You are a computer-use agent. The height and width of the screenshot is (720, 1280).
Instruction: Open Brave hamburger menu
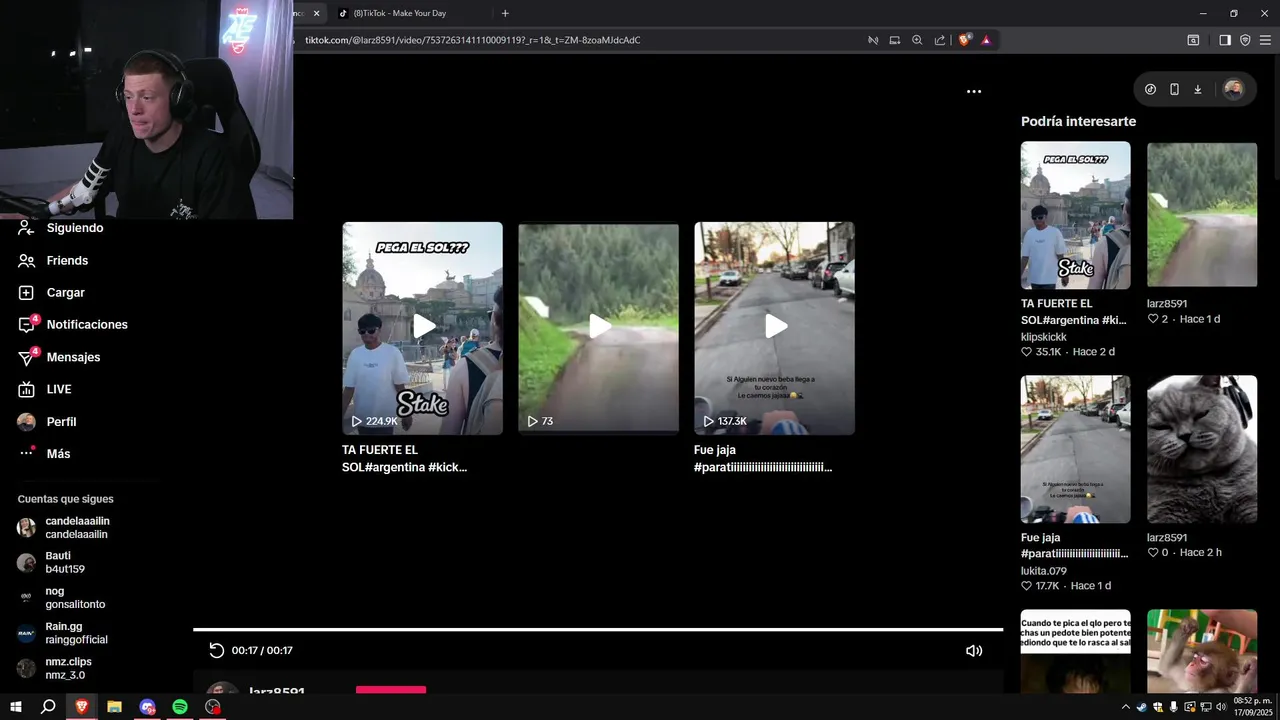1265,40
